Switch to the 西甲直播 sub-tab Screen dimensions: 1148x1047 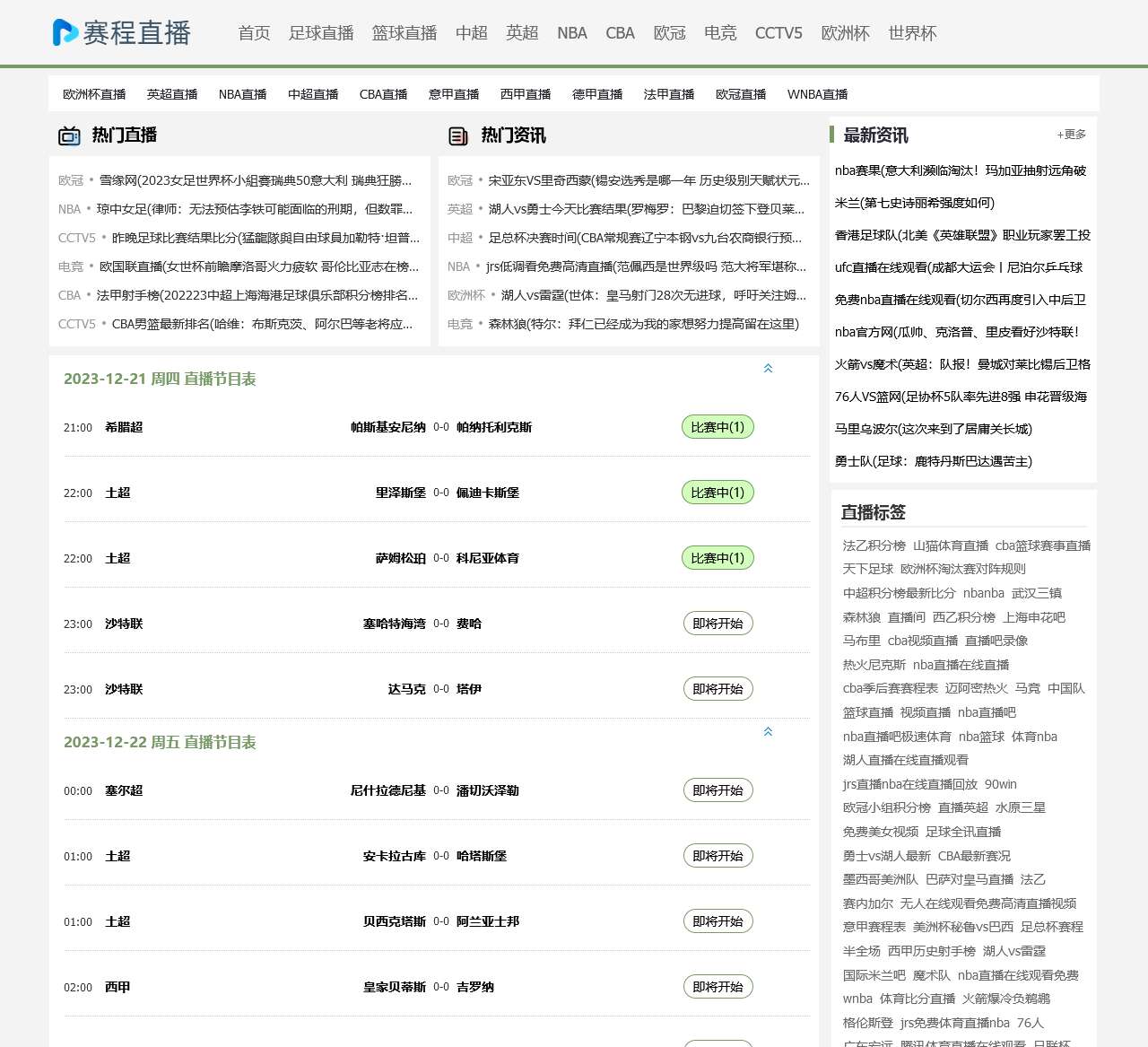tap(526, 94)
